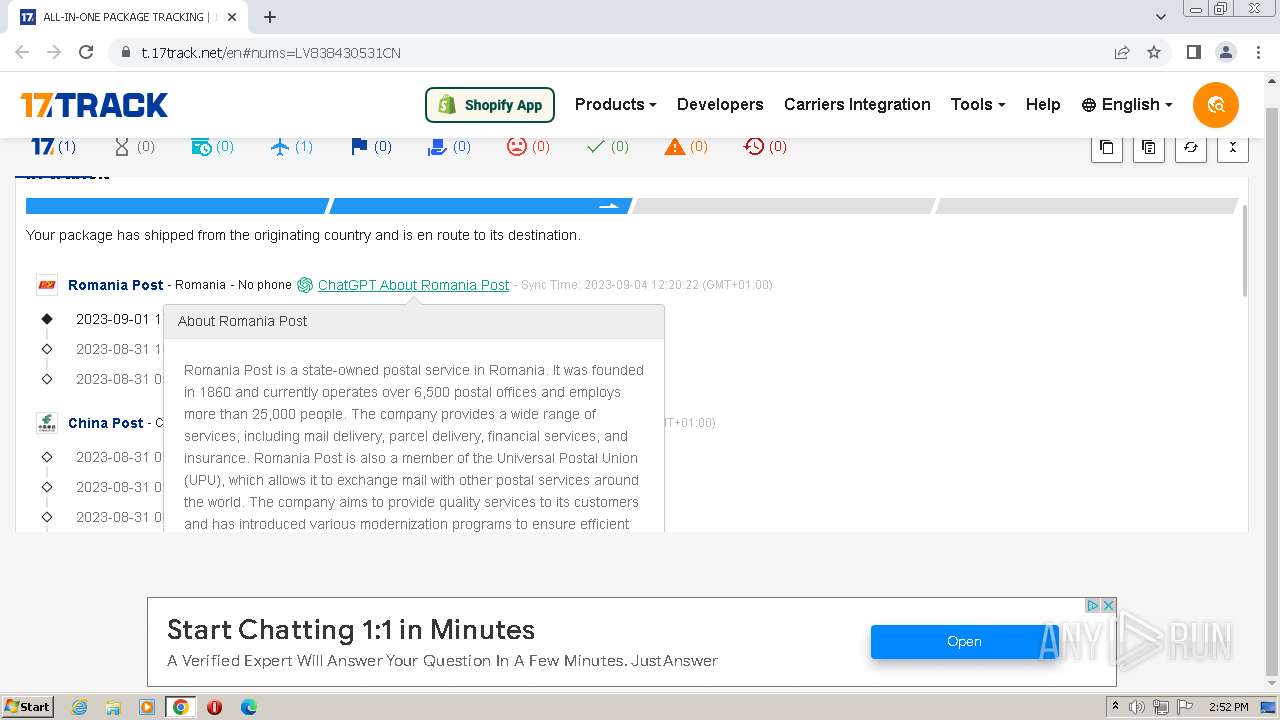Viewport: 1280px width, 720px height.
Task: Click the 17TRACK logo
Action: pyautogui.click(x=94, y=105)
